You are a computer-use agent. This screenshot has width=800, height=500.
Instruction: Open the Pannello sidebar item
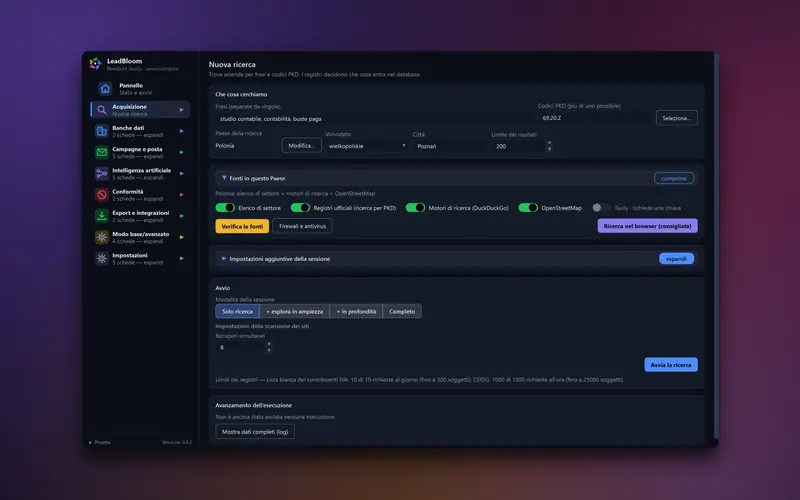pyautogui.click(x=140, y=89)
